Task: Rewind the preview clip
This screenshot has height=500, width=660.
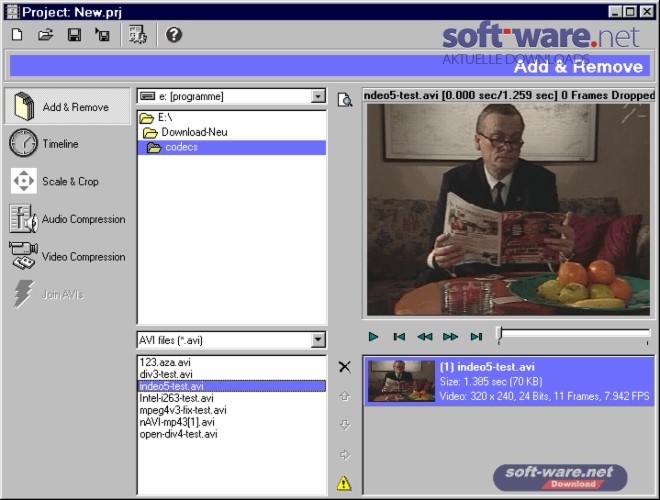Action: (x=425, y=337)
